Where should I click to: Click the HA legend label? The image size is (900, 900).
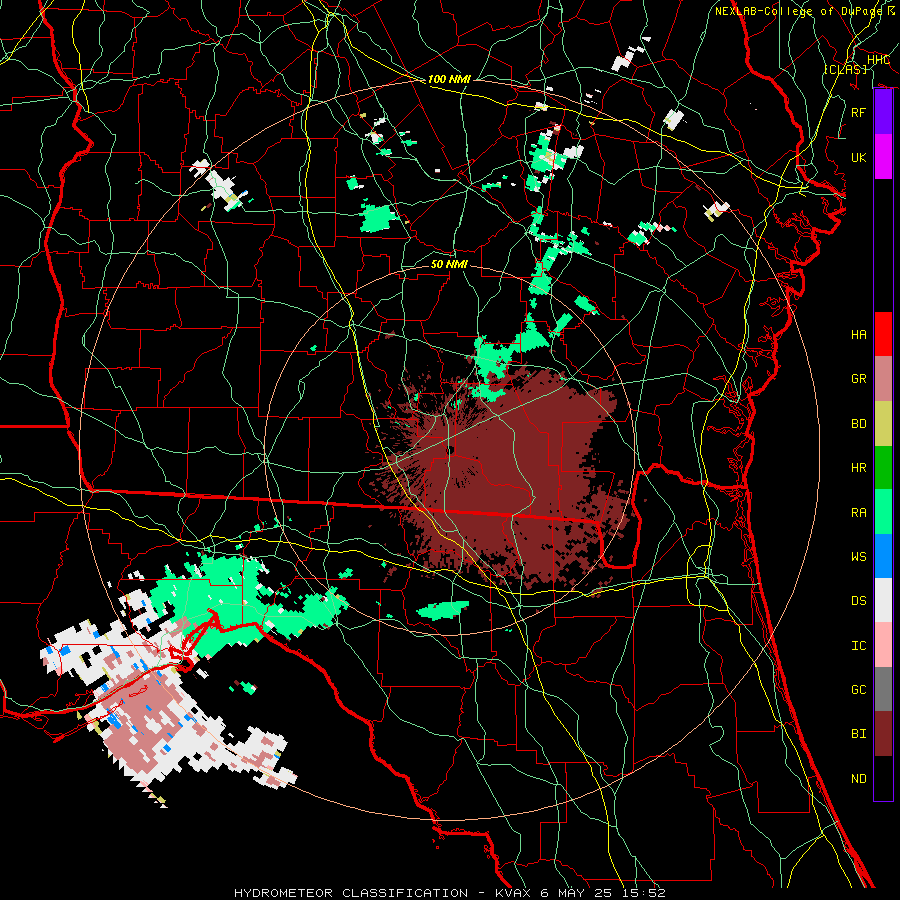pos(859,335)
